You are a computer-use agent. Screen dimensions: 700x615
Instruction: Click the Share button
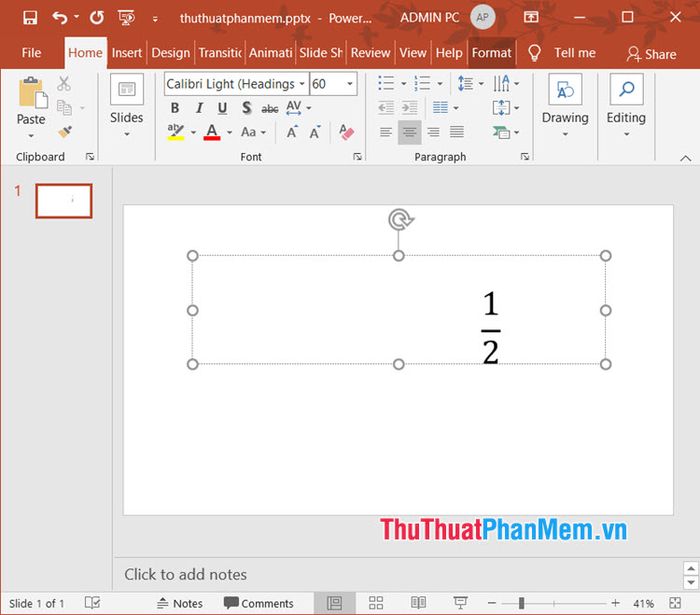coord(651,54)
